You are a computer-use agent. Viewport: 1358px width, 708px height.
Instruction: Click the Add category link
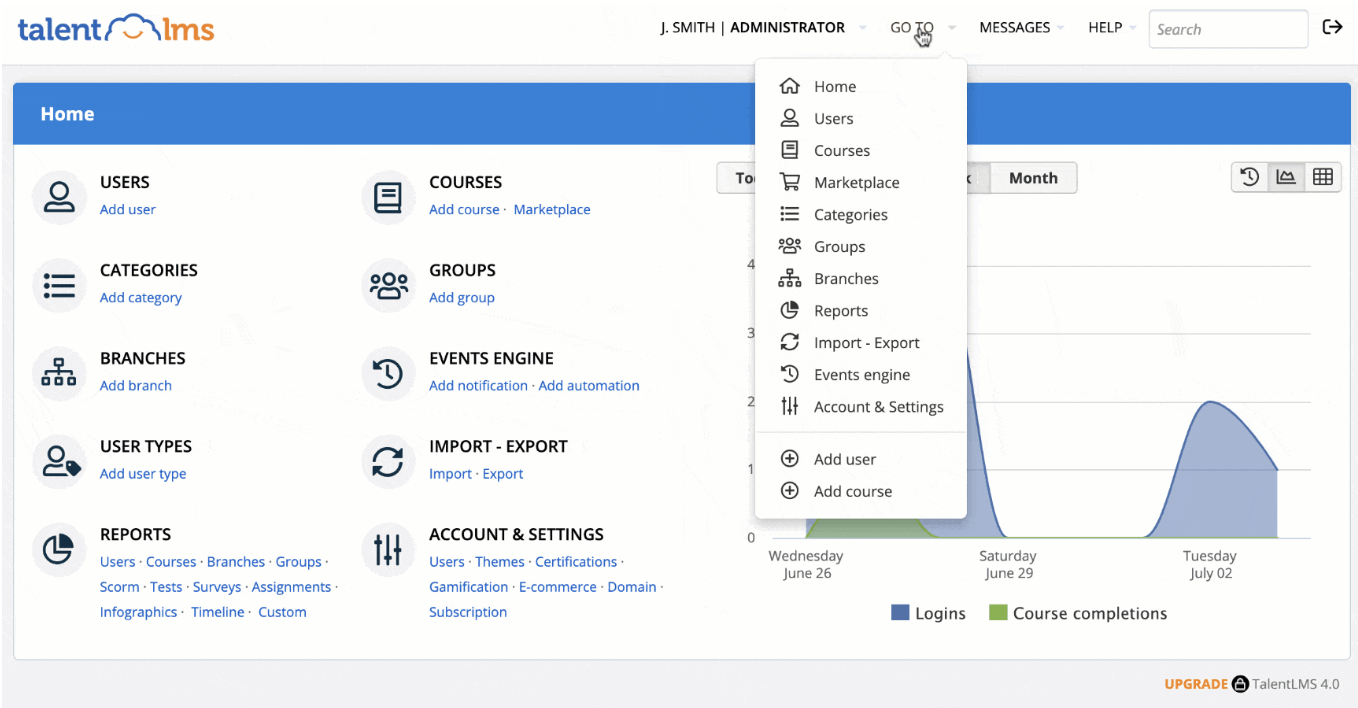[x=141, y=298]
